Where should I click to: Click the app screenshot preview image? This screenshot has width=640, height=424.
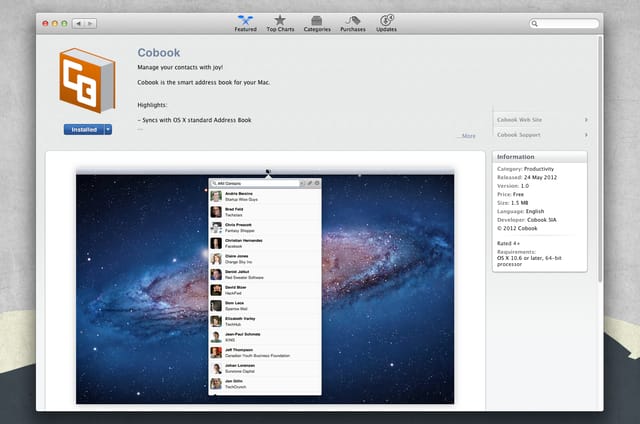pyautogui.click(x=265, y=286)
